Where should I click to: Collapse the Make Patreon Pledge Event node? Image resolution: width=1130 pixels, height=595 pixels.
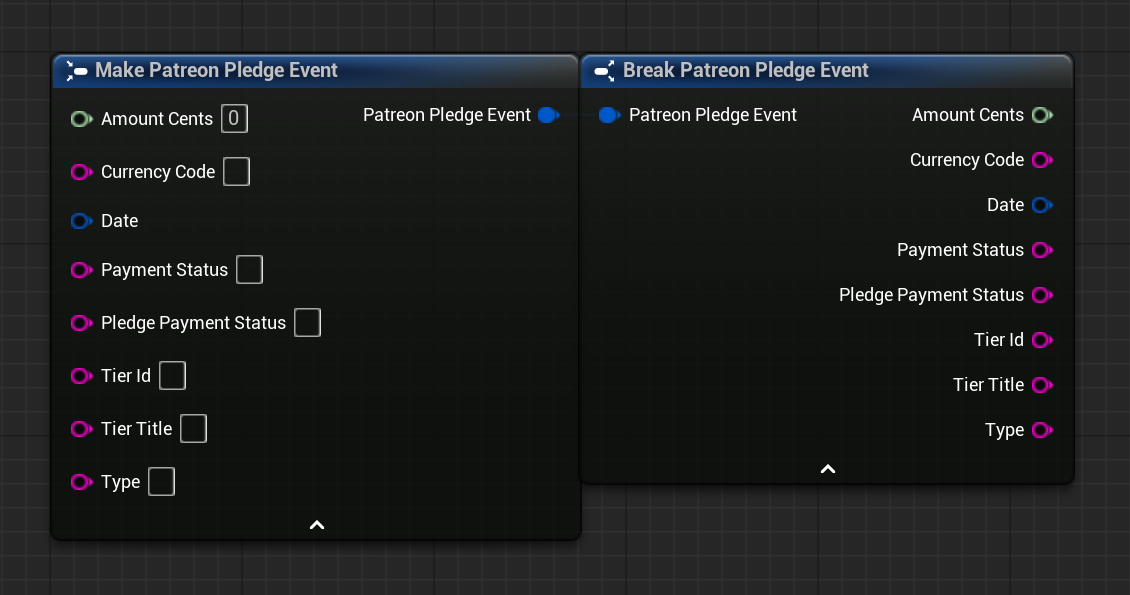[316, 524]
